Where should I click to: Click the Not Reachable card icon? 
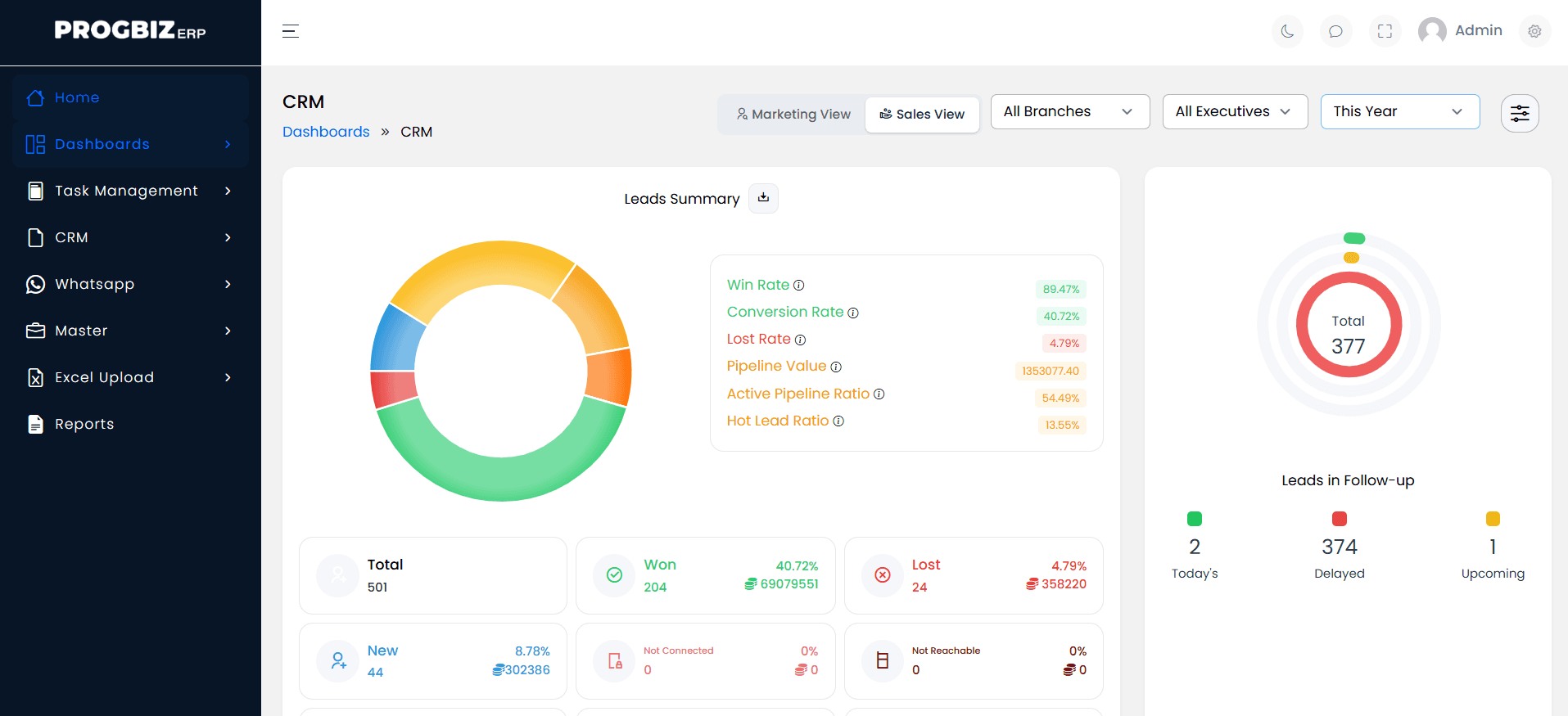883,661
